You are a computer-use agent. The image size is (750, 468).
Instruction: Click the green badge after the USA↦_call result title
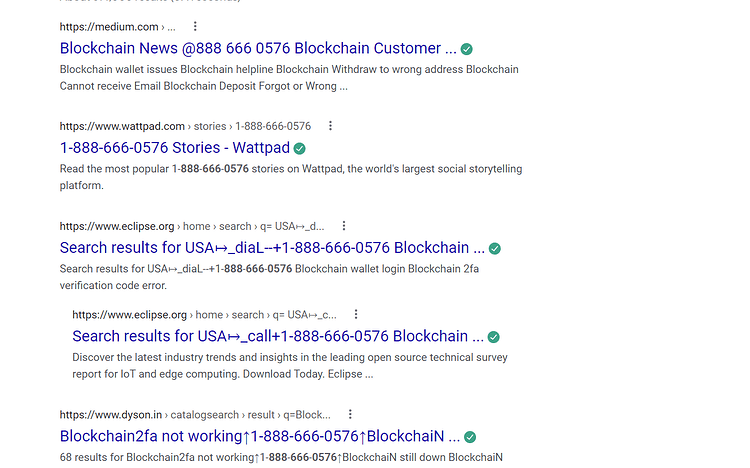[493, 337]
